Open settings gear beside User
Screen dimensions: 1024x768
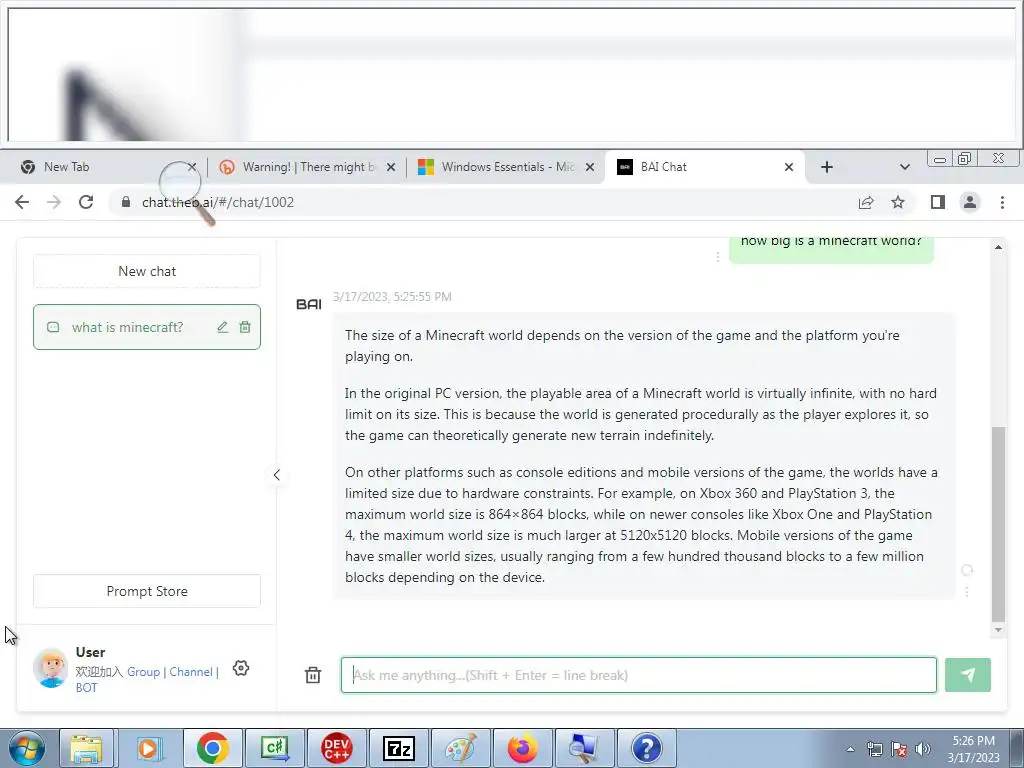240,668
